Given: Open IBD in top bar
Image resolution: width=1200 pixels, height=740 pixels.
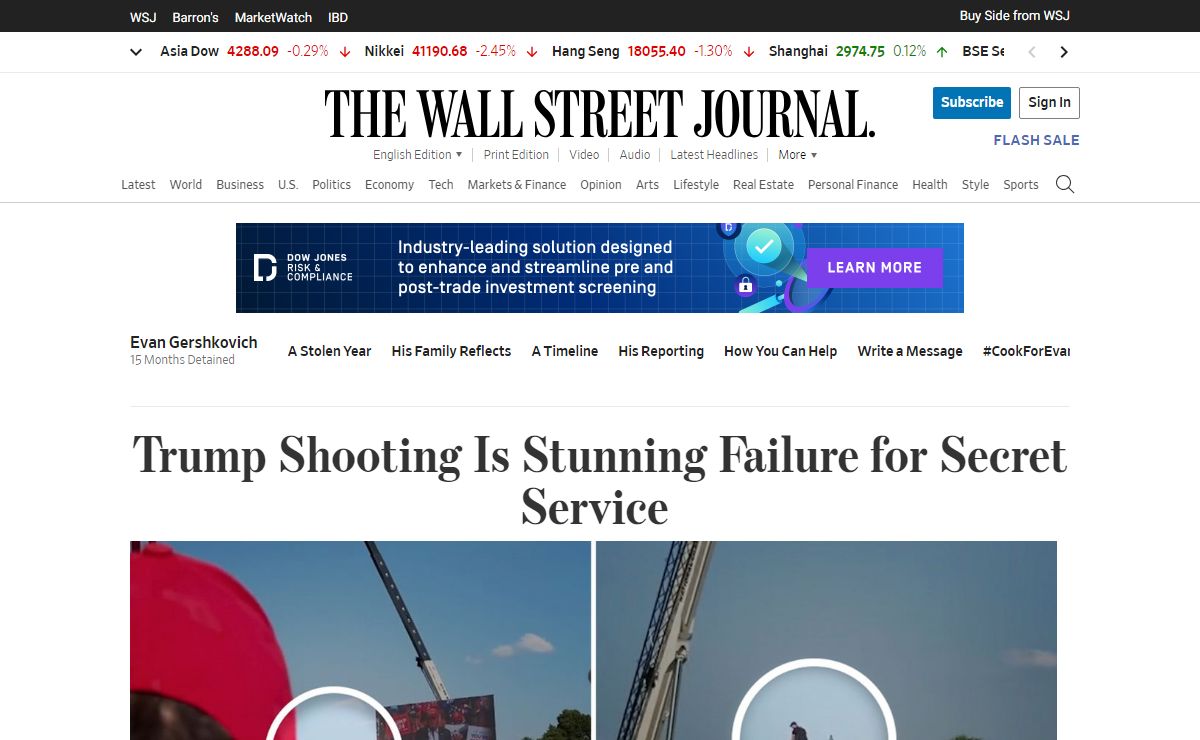Looking at the screenshot, I should coord(338,17).
